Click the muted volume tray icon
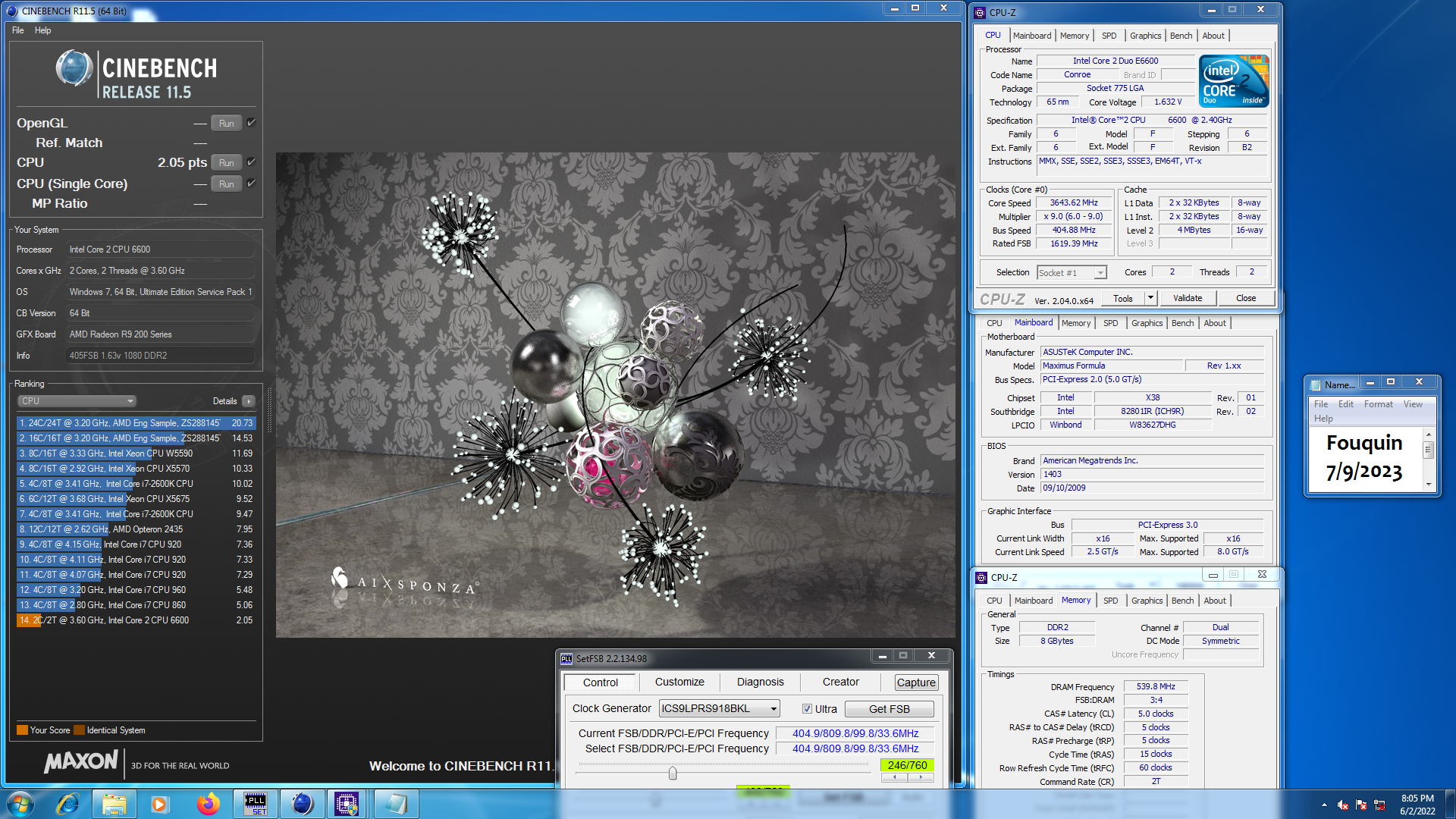 1342,805
